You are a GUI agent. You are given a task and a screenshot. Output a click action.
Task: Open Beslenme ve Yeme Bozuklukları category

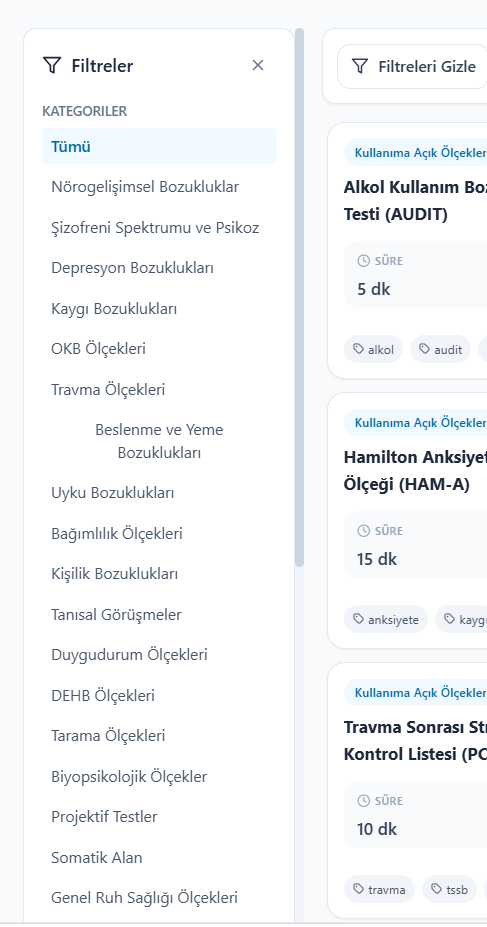[x=159, y=441]
